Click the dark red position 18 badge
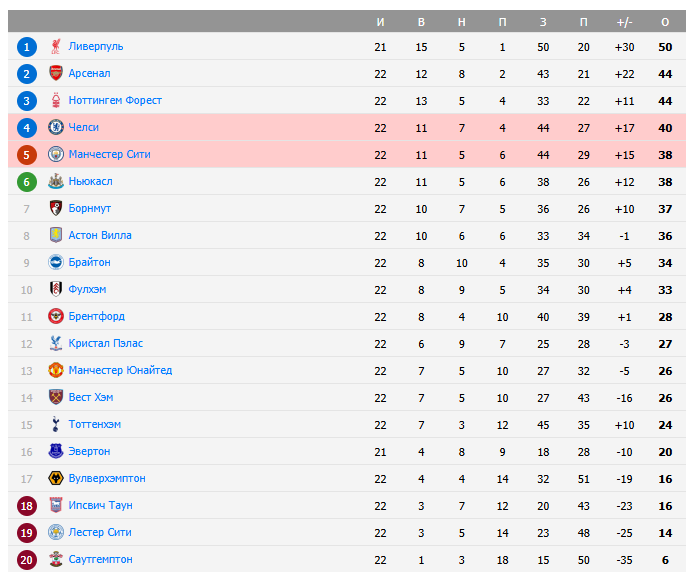The image size is (691, 582). (x=27, y=506)
